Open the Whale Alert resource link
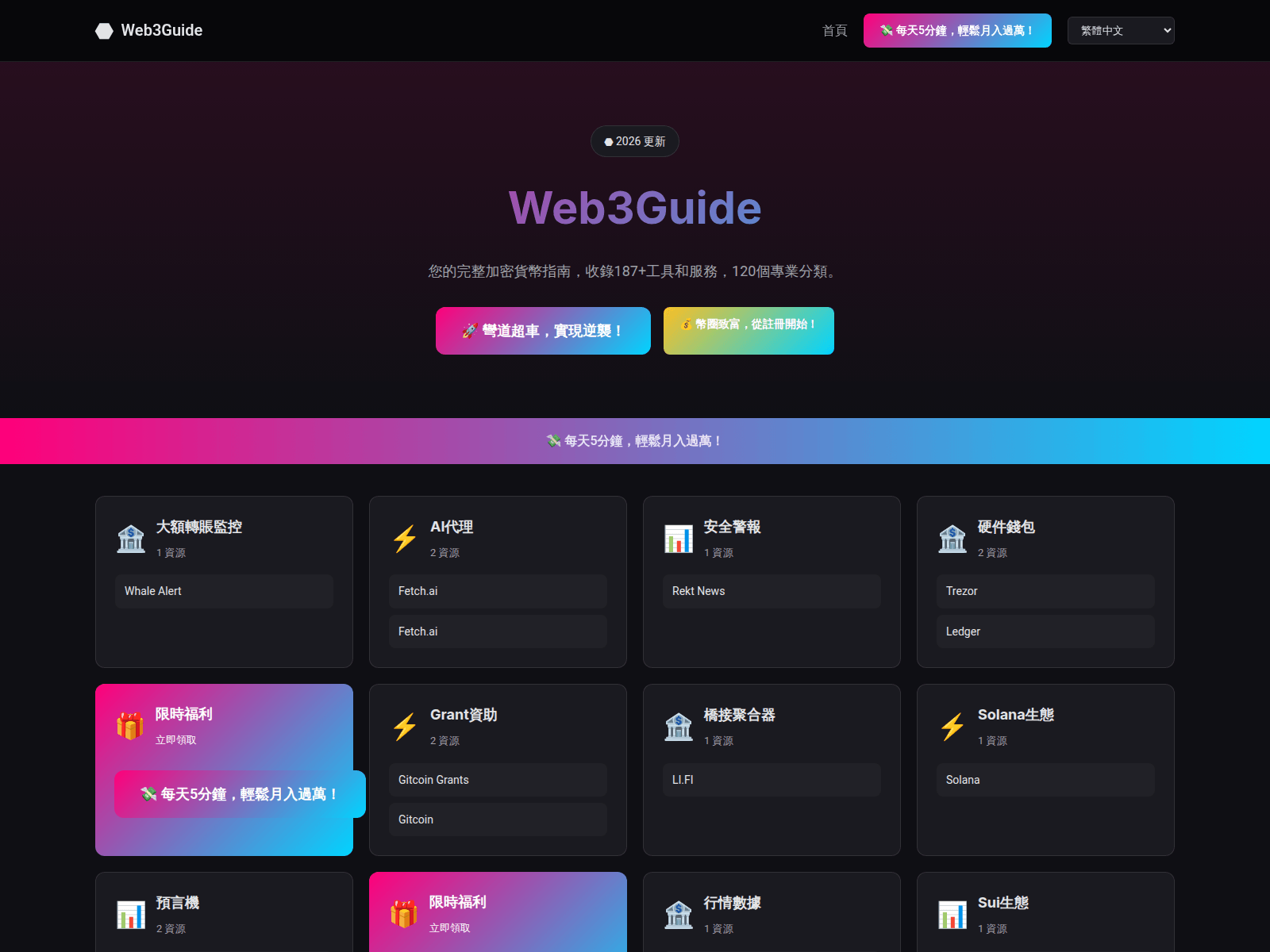This screenshot has width=1270, height=952. click(224, 591)
